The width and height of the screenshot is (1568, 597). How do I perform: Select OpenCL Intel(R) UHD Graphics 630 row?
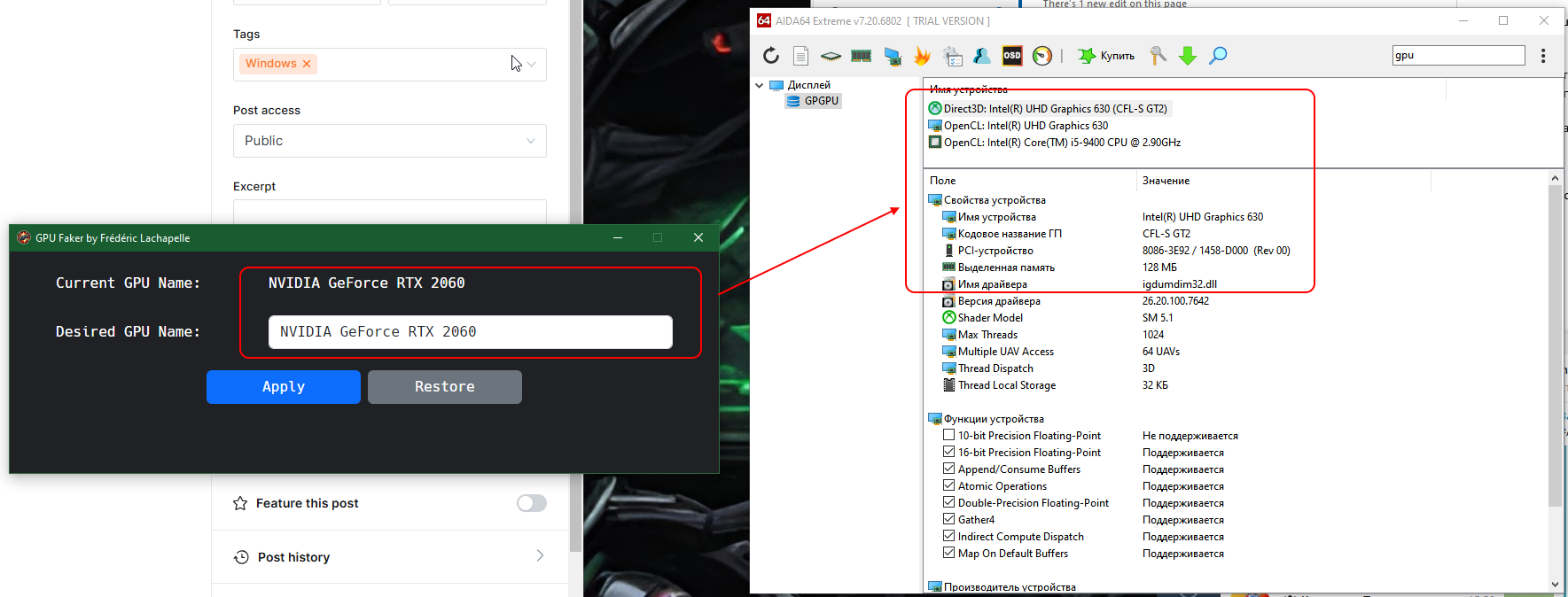(1018, 126)
